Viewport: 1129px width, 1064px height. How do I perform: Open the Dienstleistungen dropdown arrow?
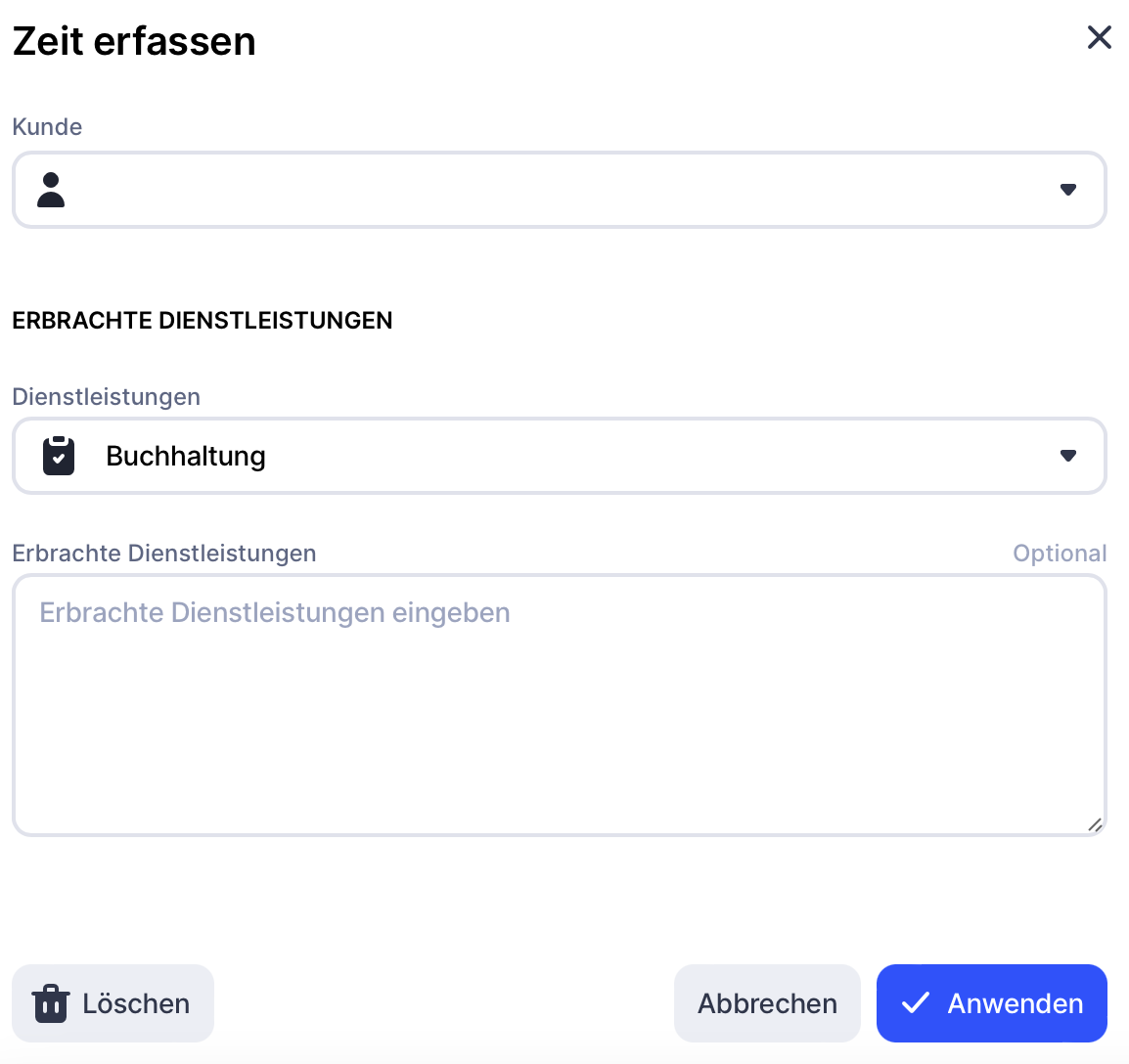tap(1068, 456)
